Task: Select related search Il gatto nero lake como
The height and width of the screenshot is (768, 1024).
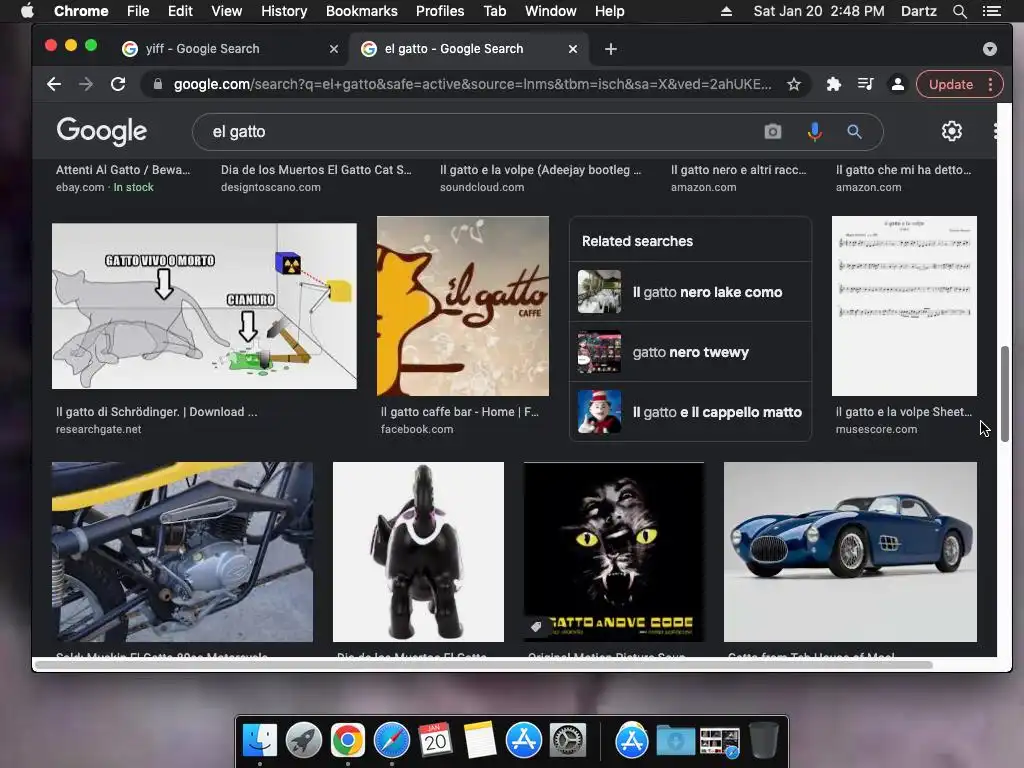Action: (690, 292)
